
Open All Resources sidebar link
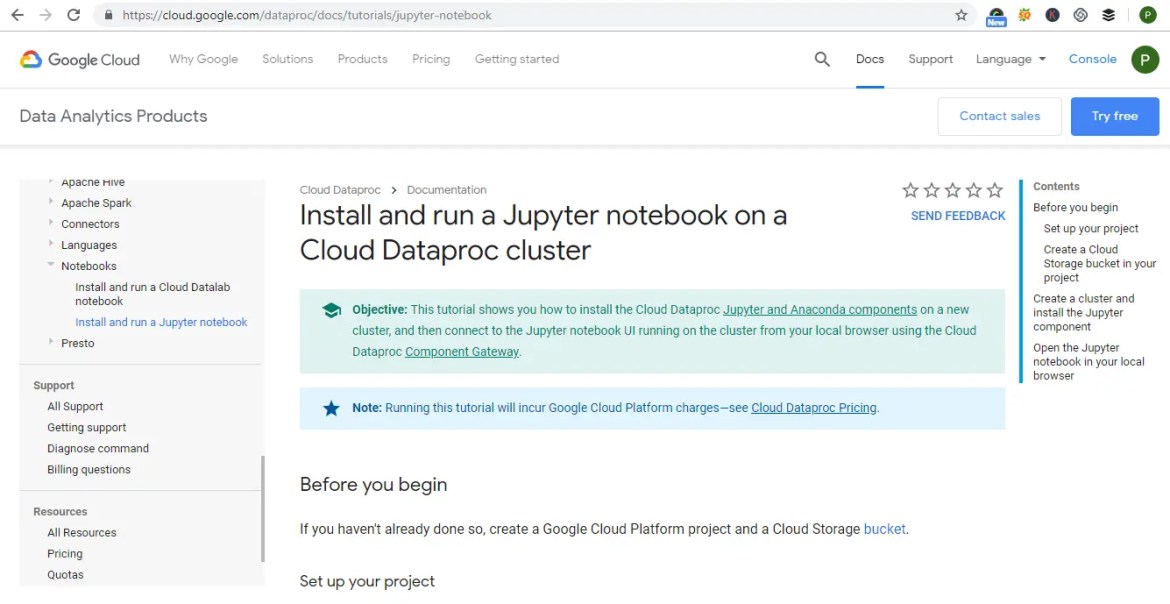coord(81,533)
